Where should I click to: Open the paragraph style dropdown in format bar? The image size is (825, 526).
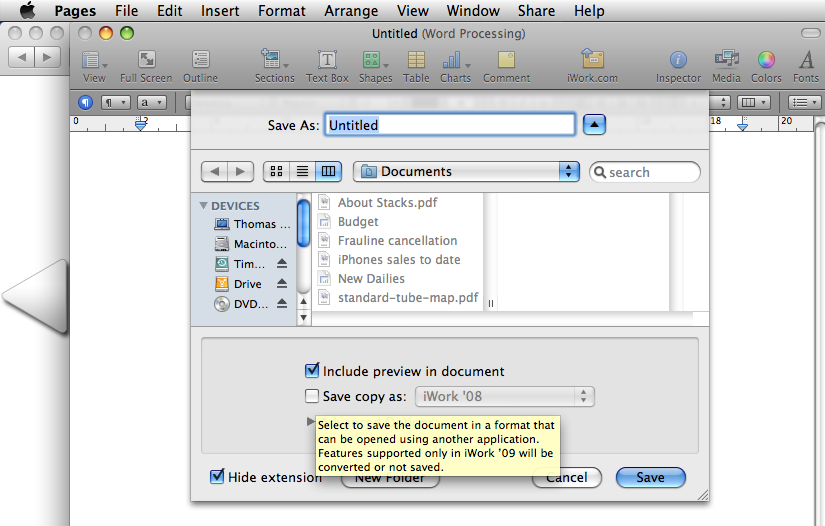tap(116, 103)
